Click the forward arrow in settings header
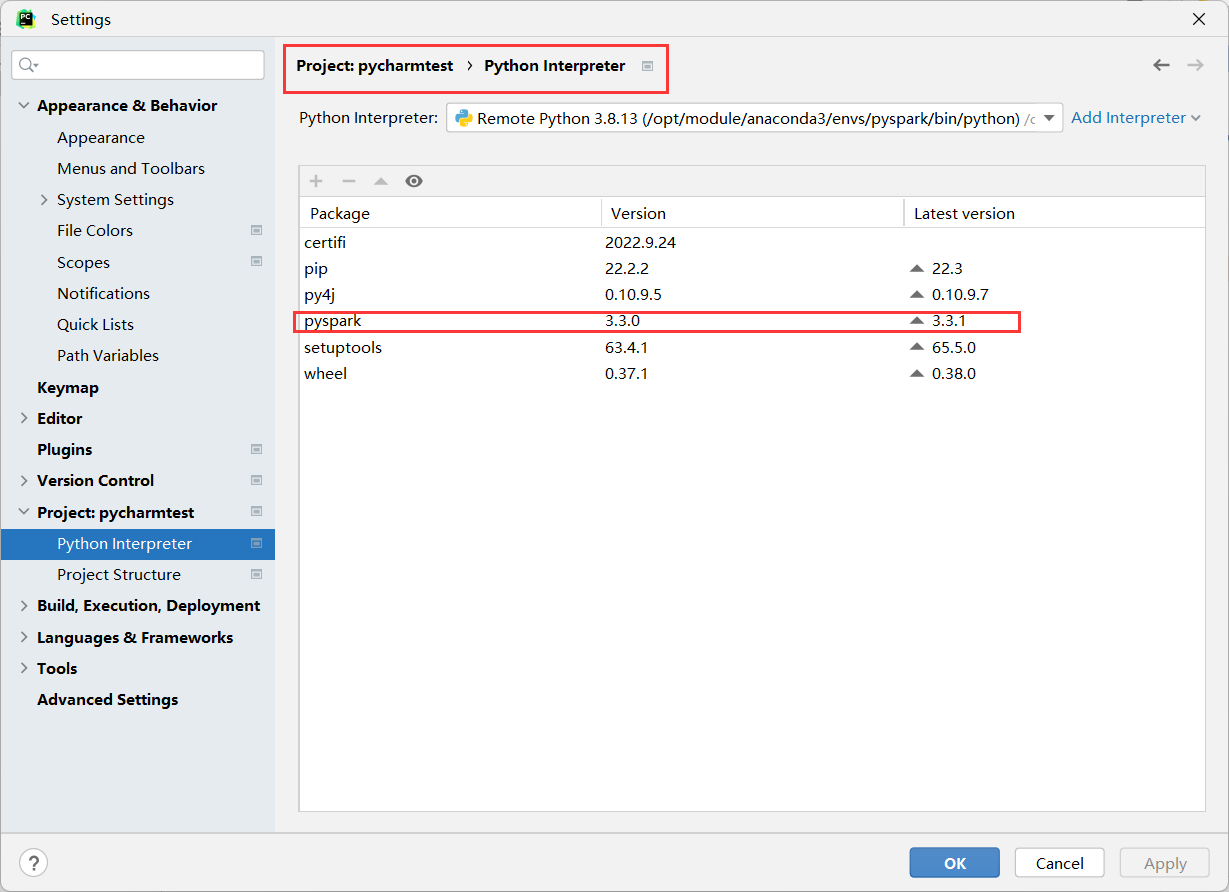 (x=1195, y=65)
